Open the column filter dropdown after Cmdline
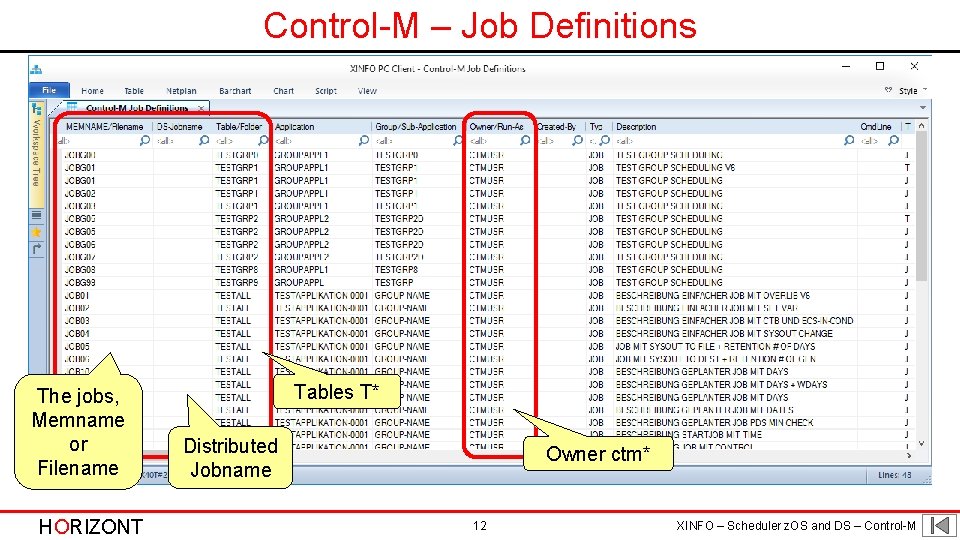 (x=908, y=126)
